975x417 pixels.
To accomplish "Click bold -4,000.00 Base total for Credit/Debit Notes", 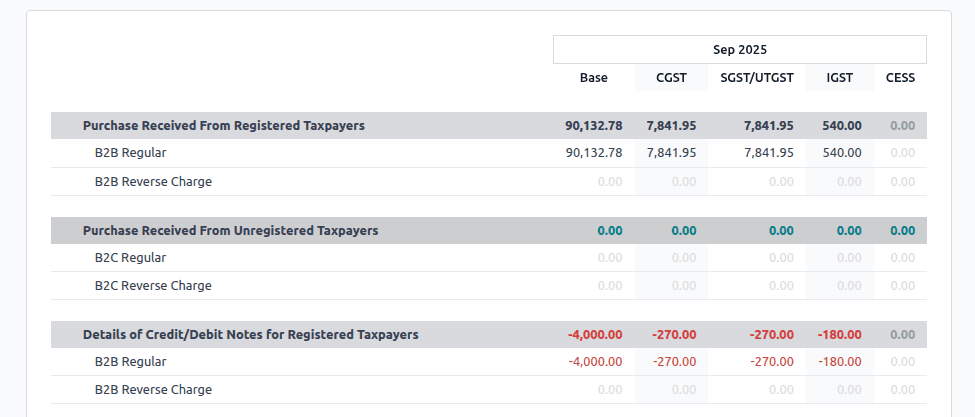I will pyautogui.click(x=595, y=334).
